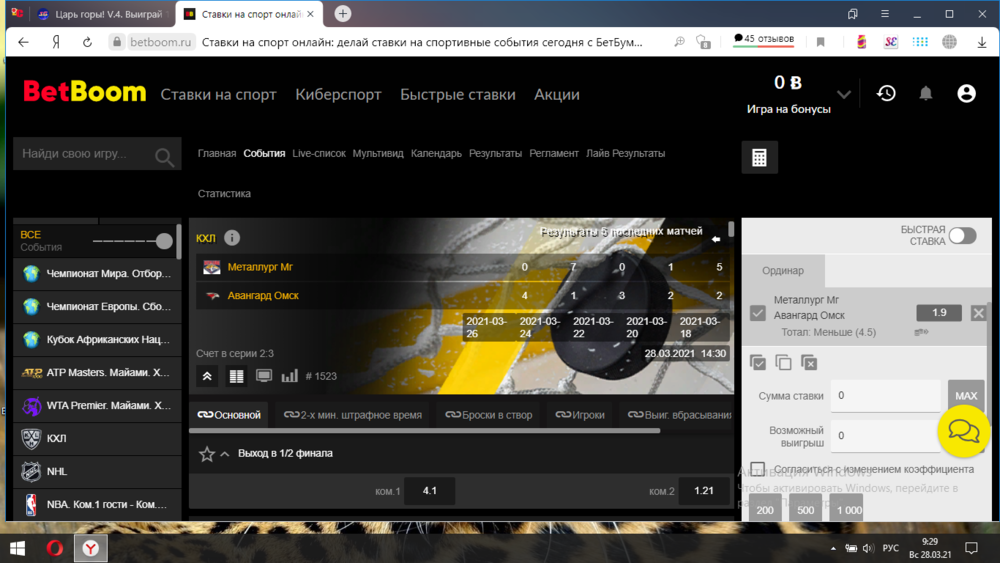Open a new browser tab
Image resolution: width=1000 pixels, height=563 pixels.
pyautogui.click(x=342, y=13)
